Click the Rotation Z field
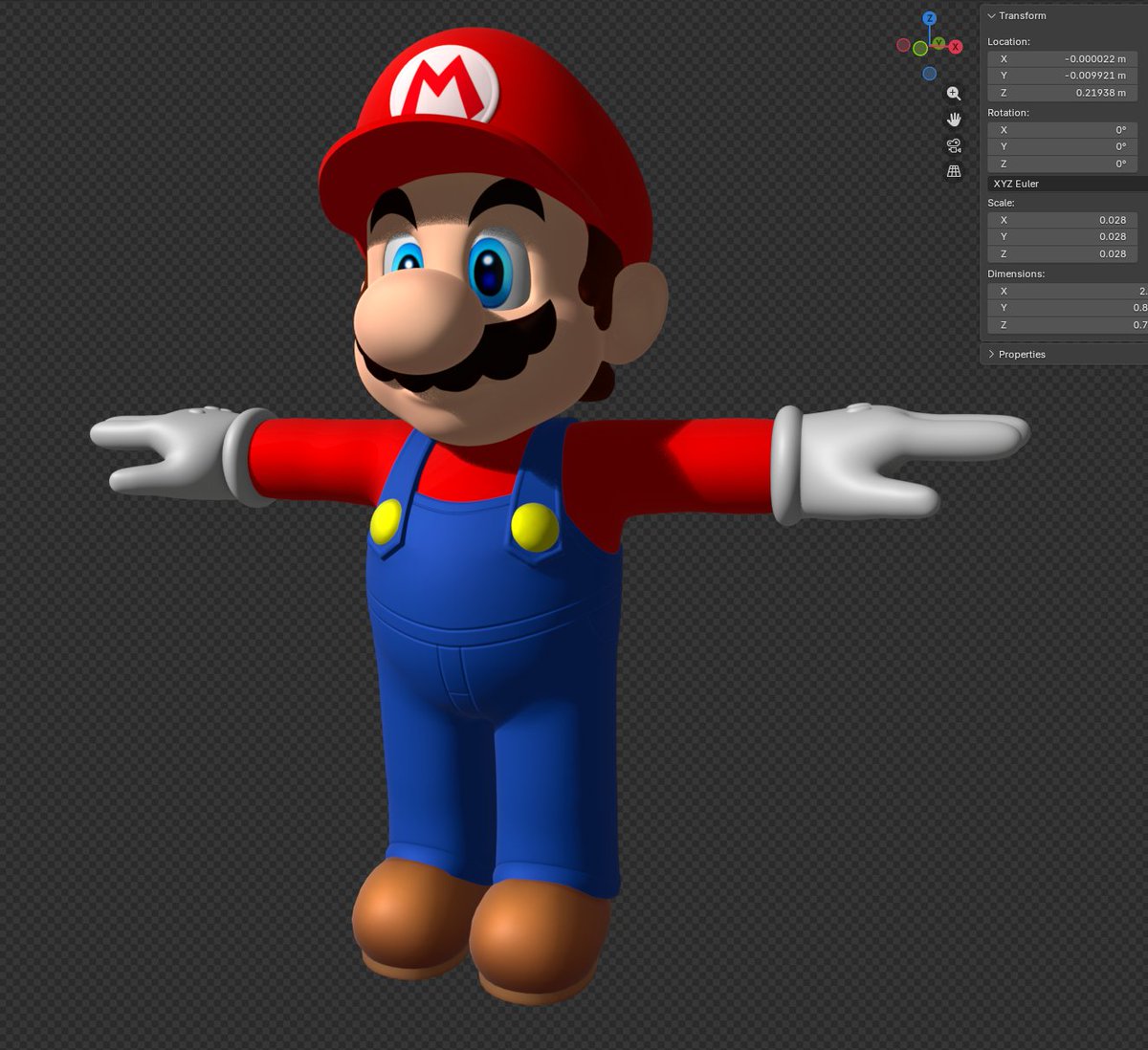 [1062, 164]
